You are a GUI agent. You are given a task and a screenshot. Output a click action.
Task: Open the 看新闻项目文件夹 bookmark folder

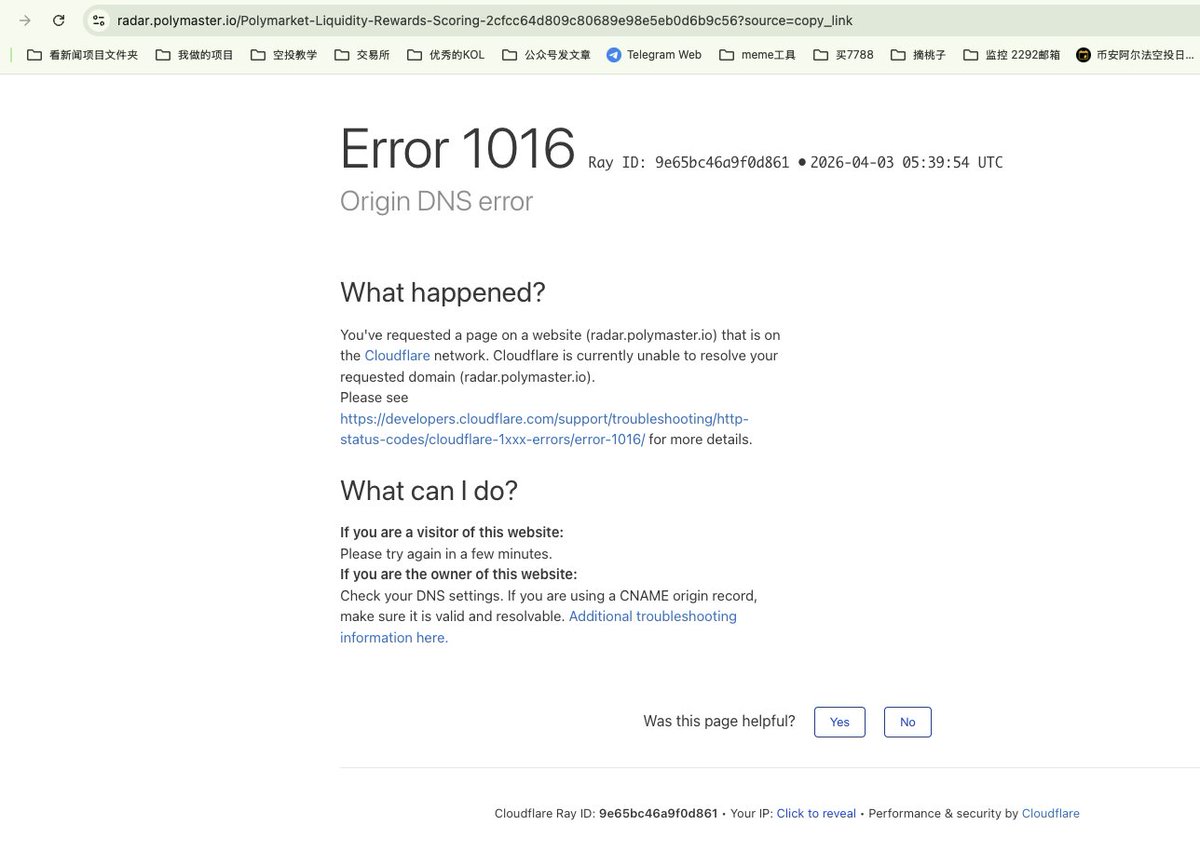click(83, 55)
